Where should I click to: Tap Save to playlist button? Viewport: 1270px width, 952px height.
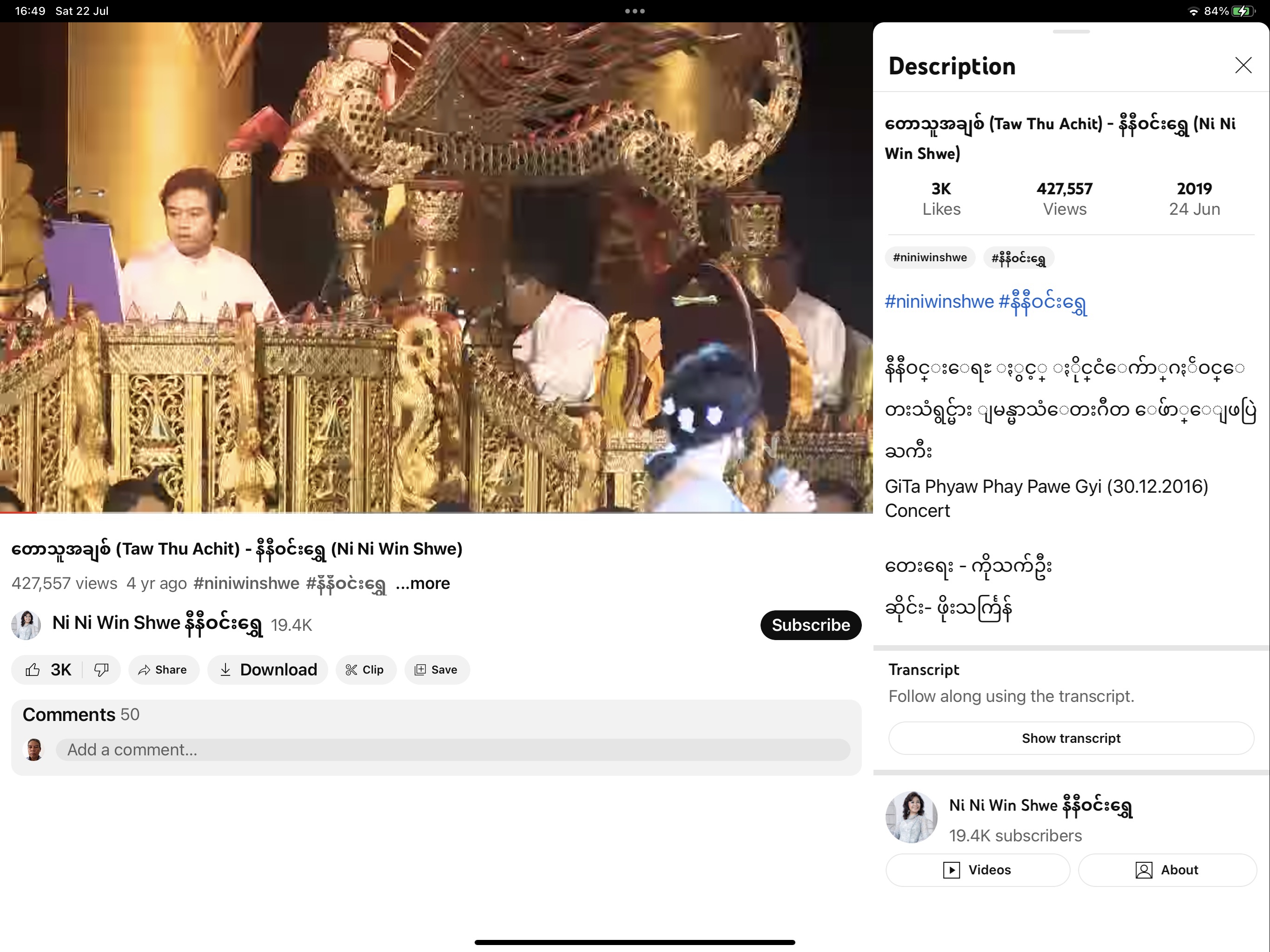point(437,669)
